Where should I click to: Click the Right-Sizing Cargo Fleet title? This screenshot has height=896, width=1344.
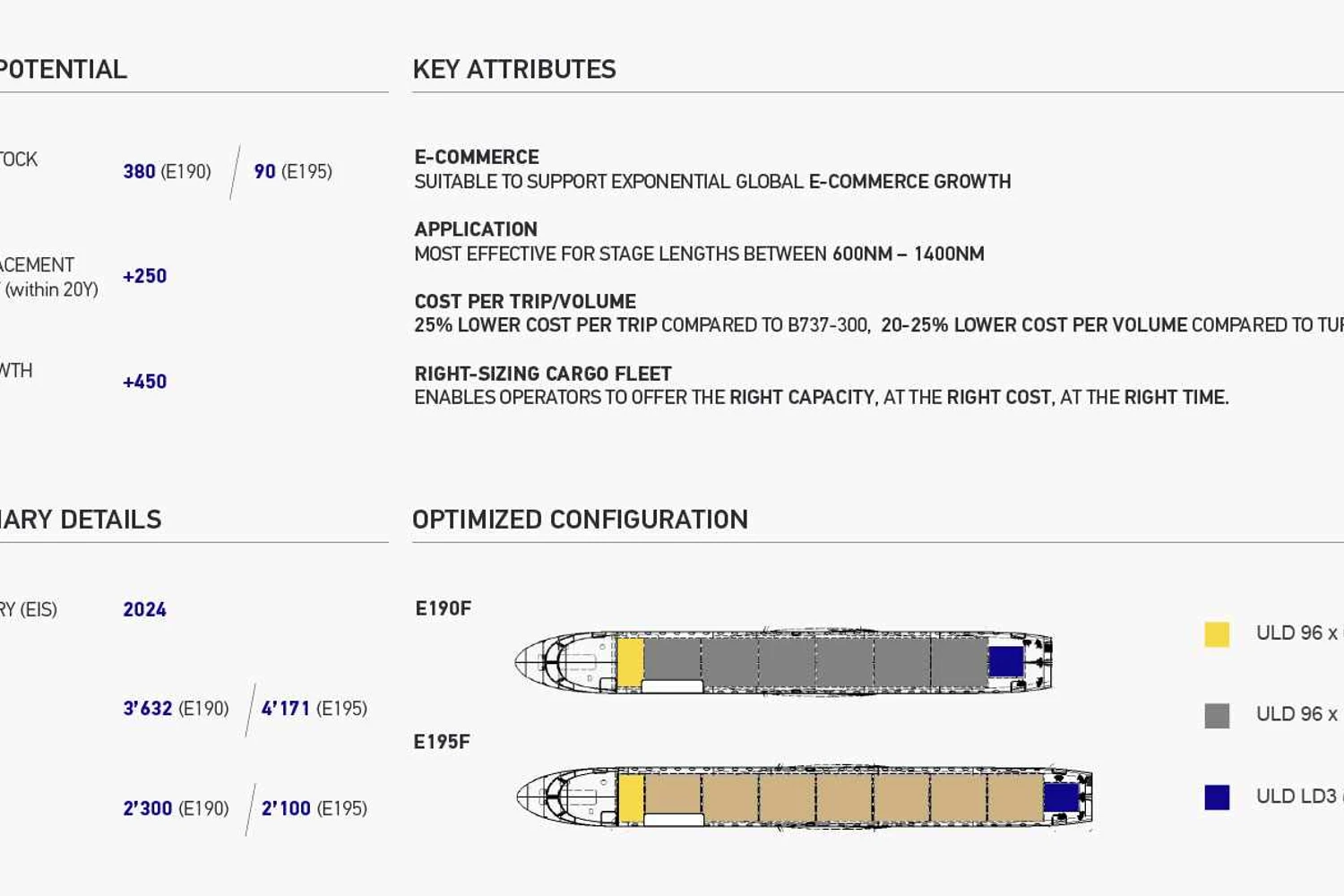(x=543, y=374)
